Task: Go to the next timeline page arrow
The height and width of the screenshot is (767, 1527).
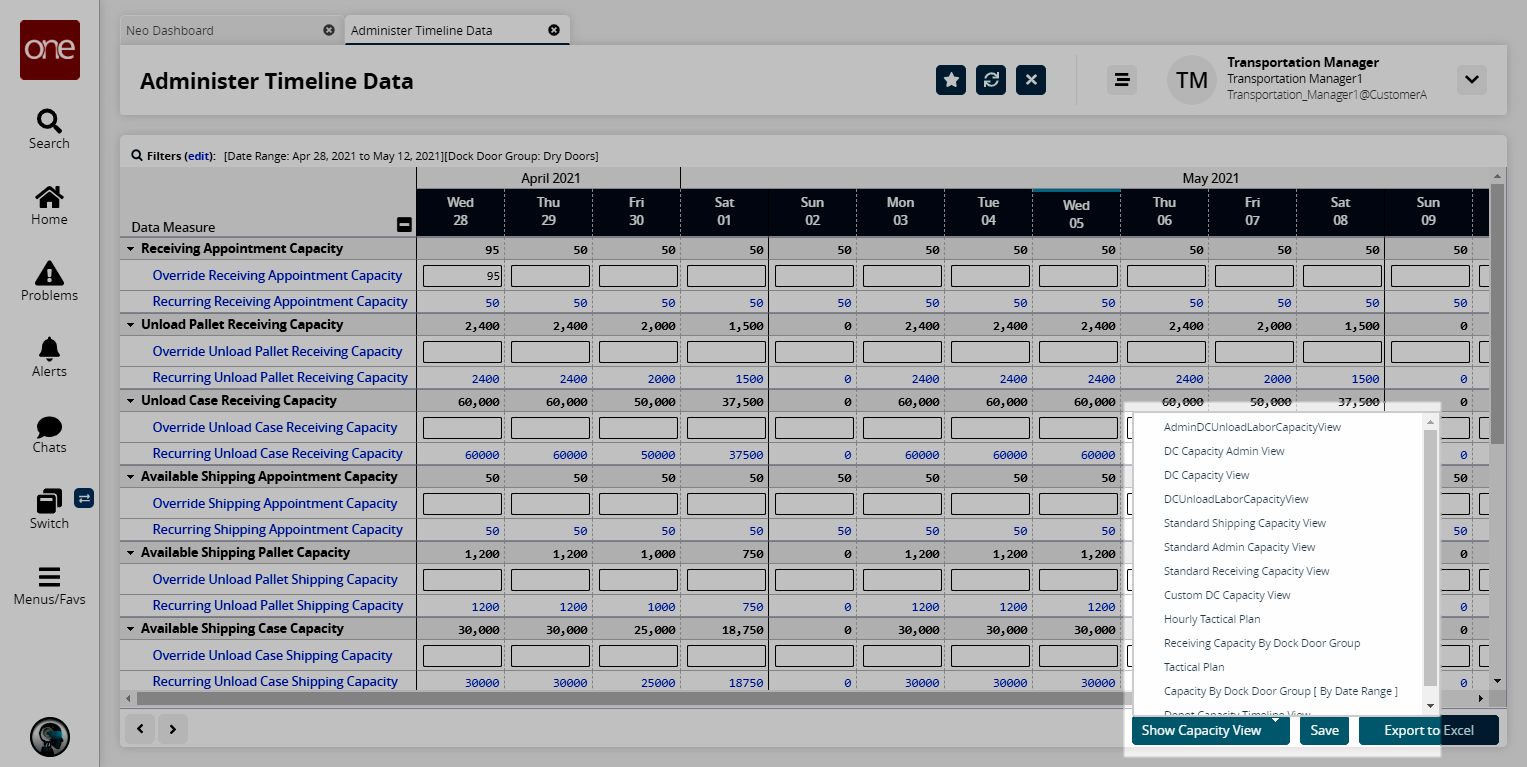Action: 173,730
